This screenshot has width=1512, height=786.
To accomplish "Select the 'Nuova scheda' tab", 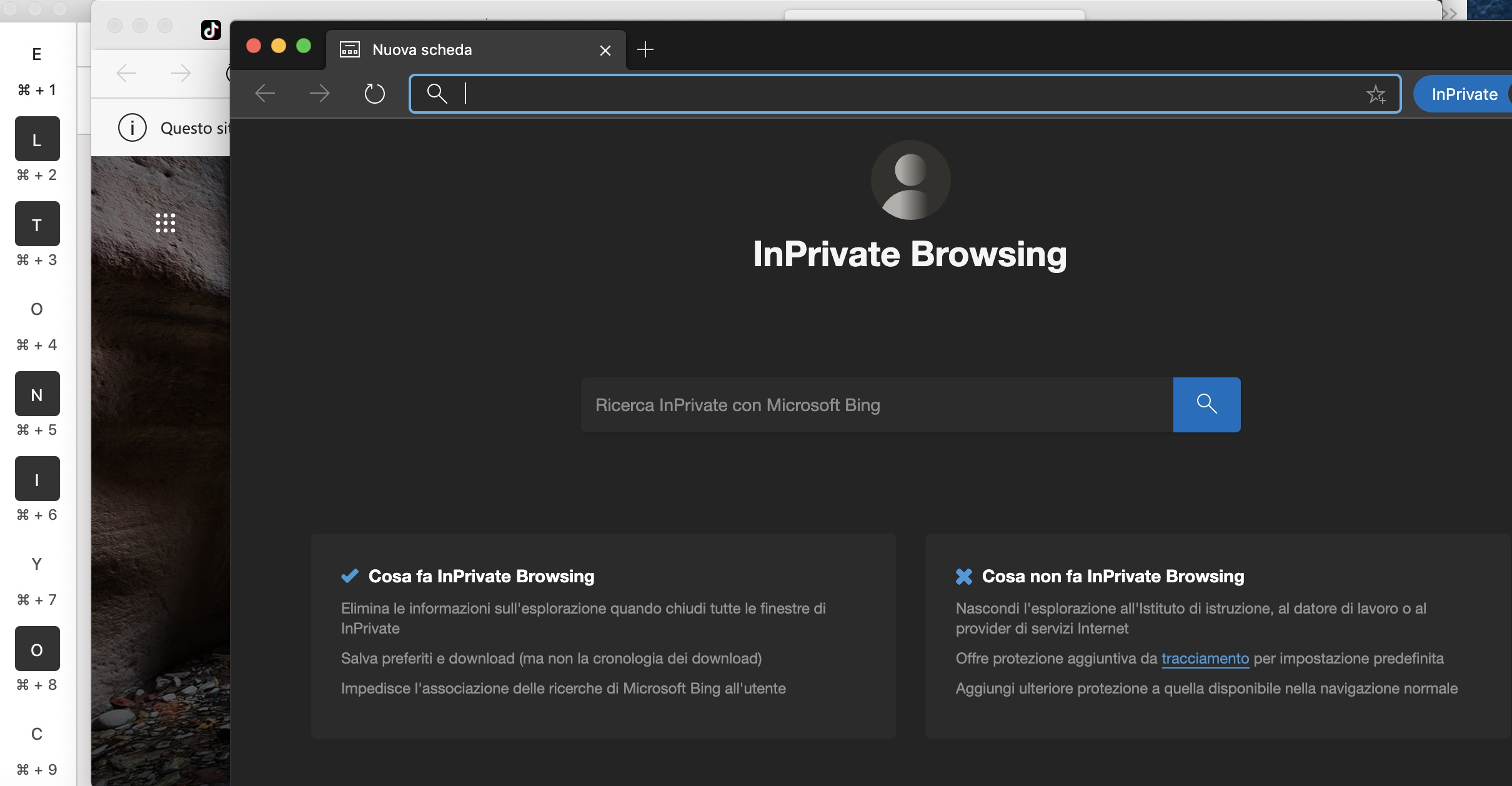I will pyautogui.click(x=422, y=49).
